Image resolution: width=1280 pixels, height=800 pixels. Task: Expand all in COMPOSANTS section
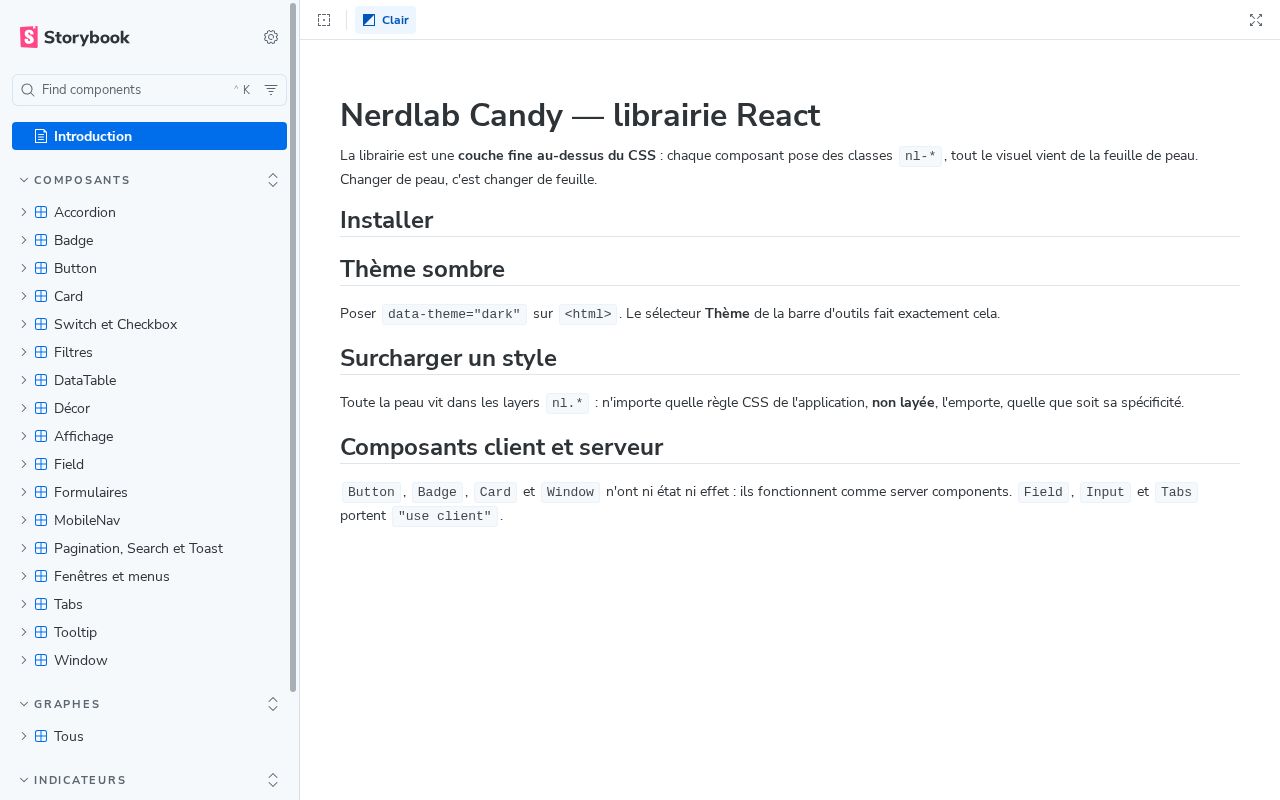273,180
